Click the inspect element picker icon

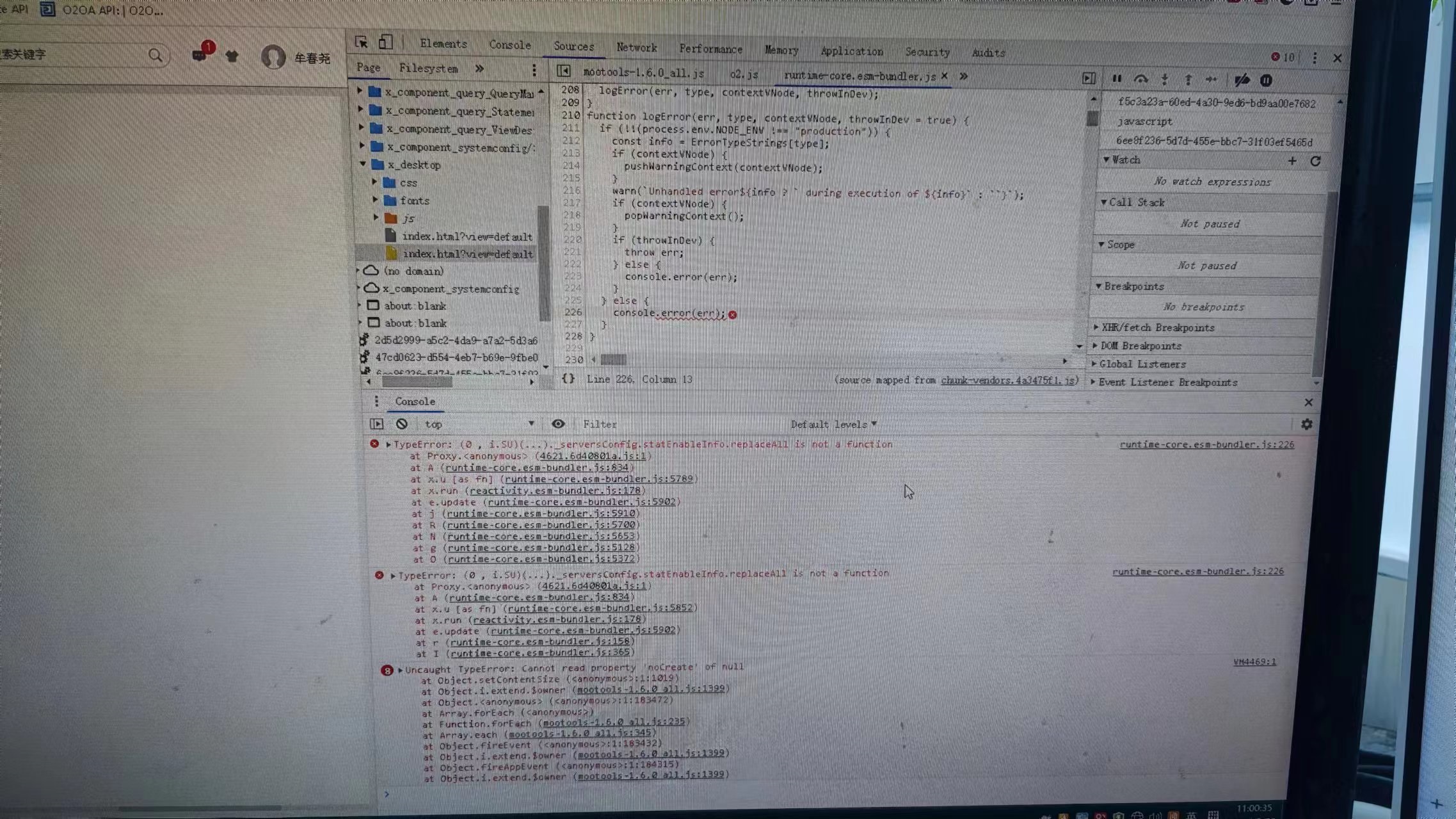pos(361,42)
